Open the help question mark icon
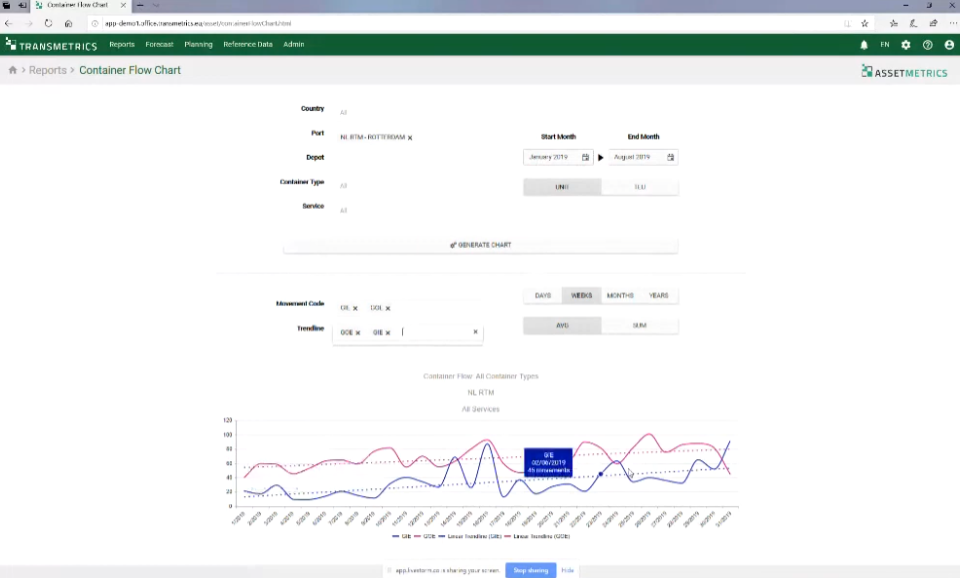 coord(927,44)
